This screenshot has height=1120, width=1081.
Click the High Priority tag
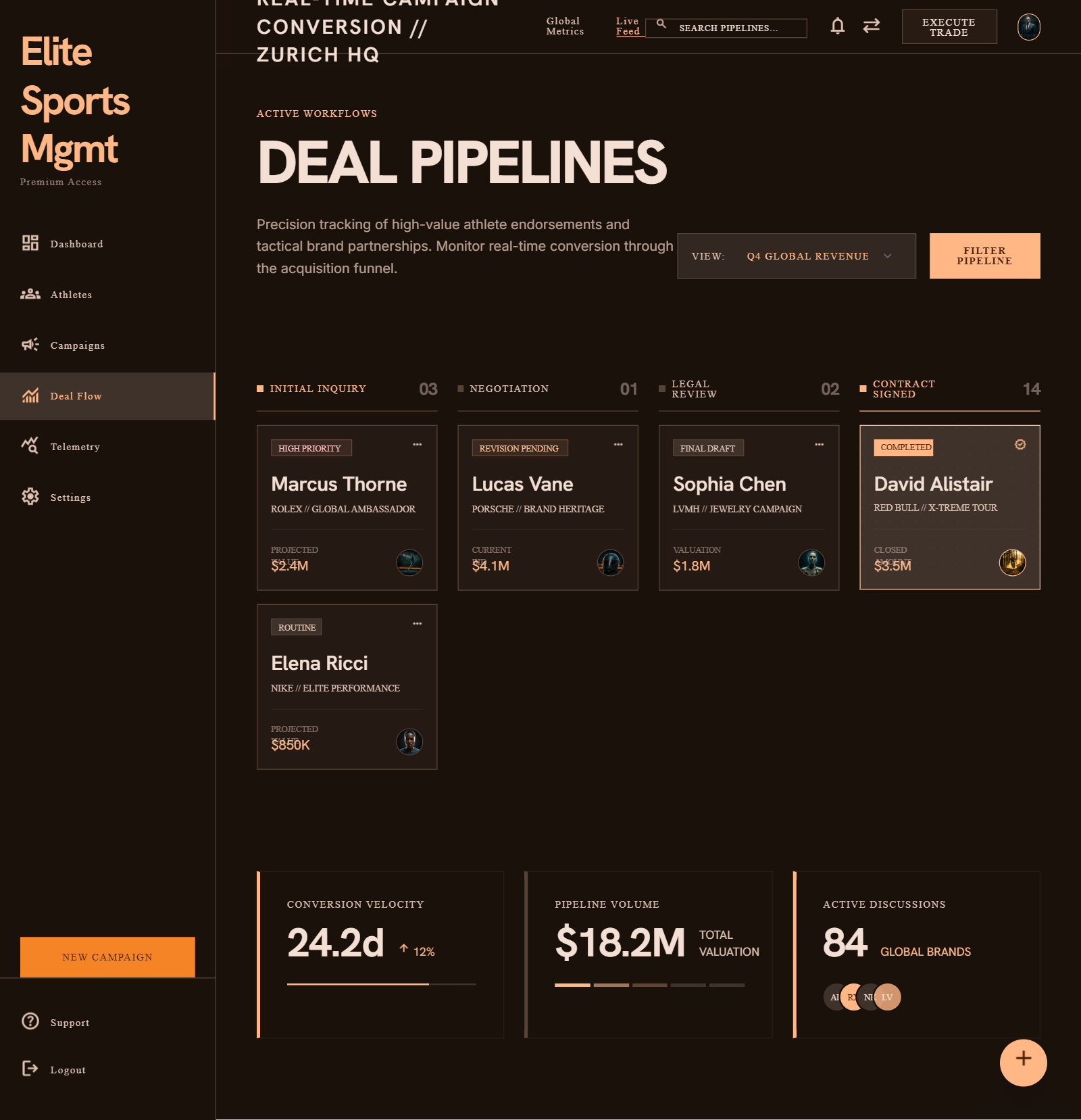click(311, 448)
